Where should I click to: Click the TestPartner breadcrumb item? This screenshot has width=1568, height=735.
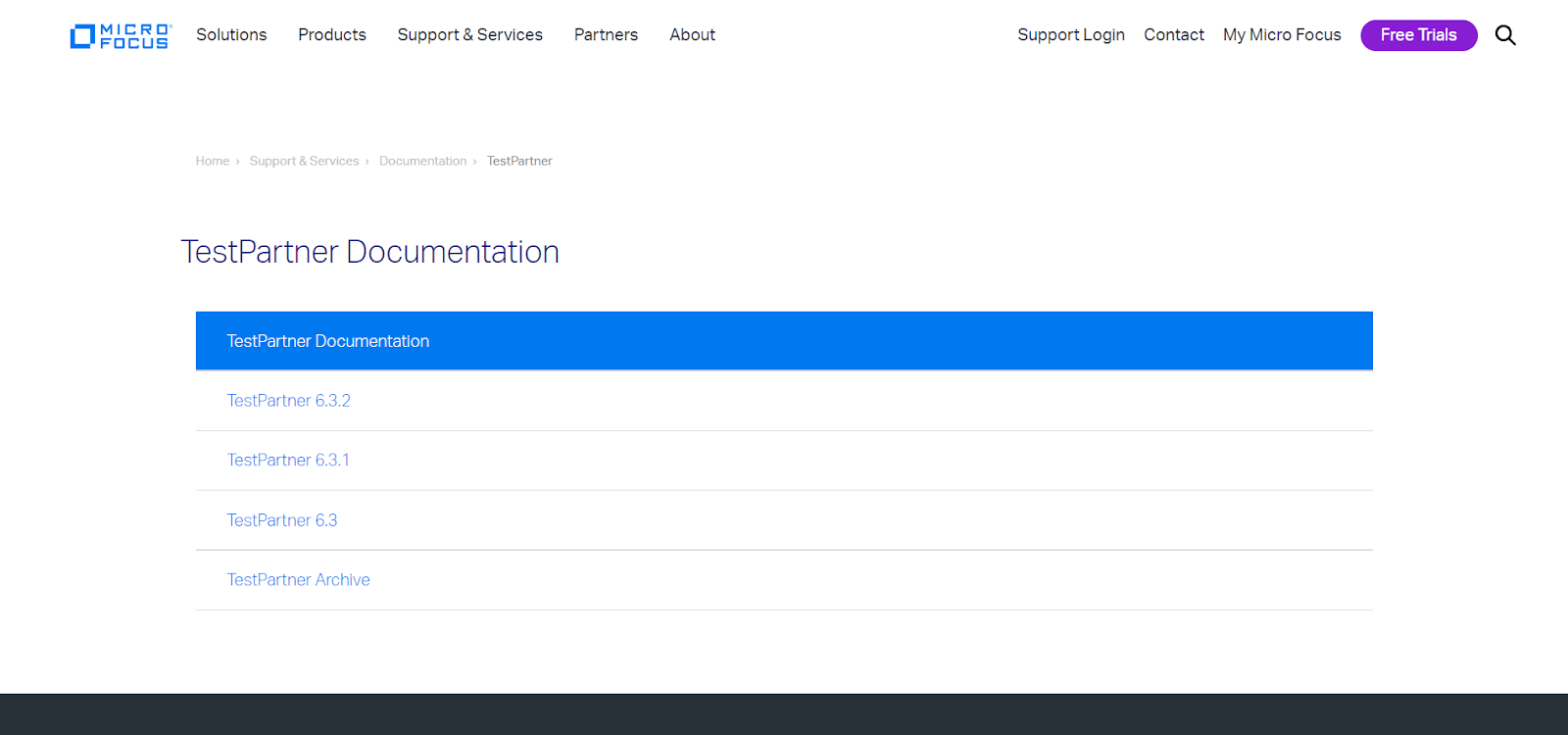519,161
